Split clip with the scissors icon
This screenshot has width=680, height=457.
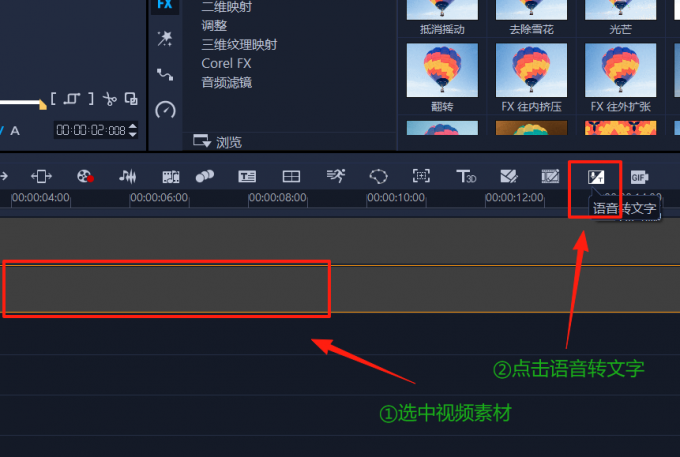[109, 99]
